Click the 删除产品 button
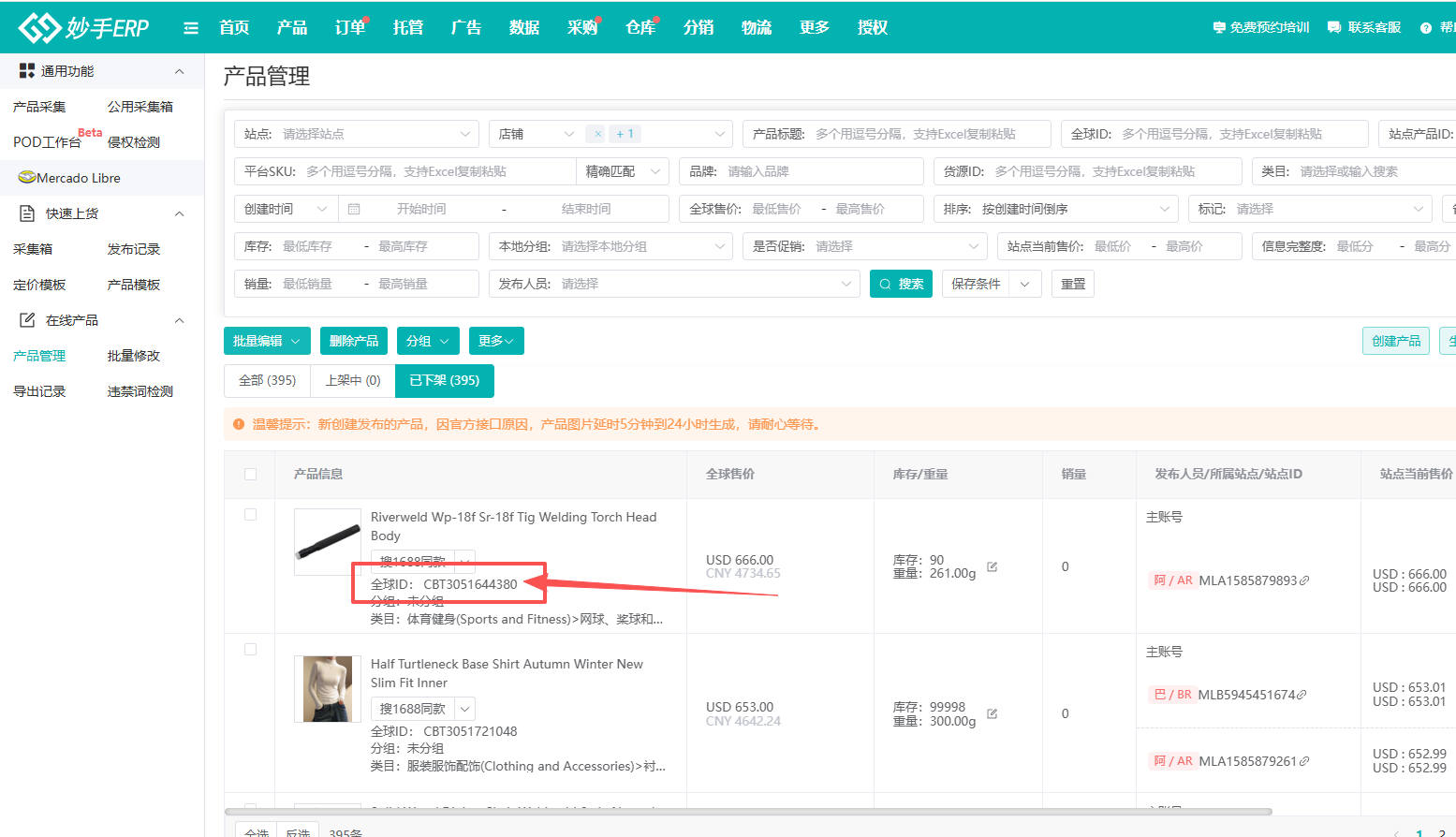The image size is (1456, 837). click(x=354, y=341)
